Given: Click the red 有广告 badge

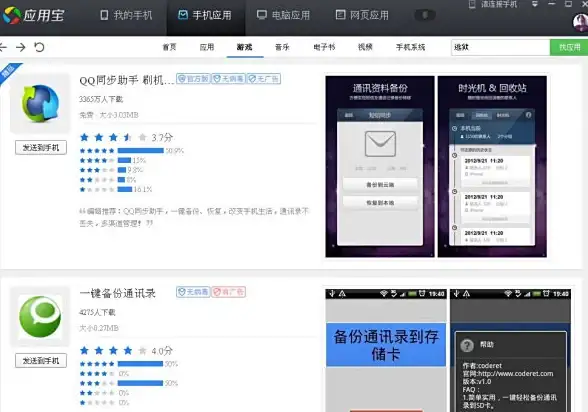Looking at the screenshot, I should pos(228,292).
